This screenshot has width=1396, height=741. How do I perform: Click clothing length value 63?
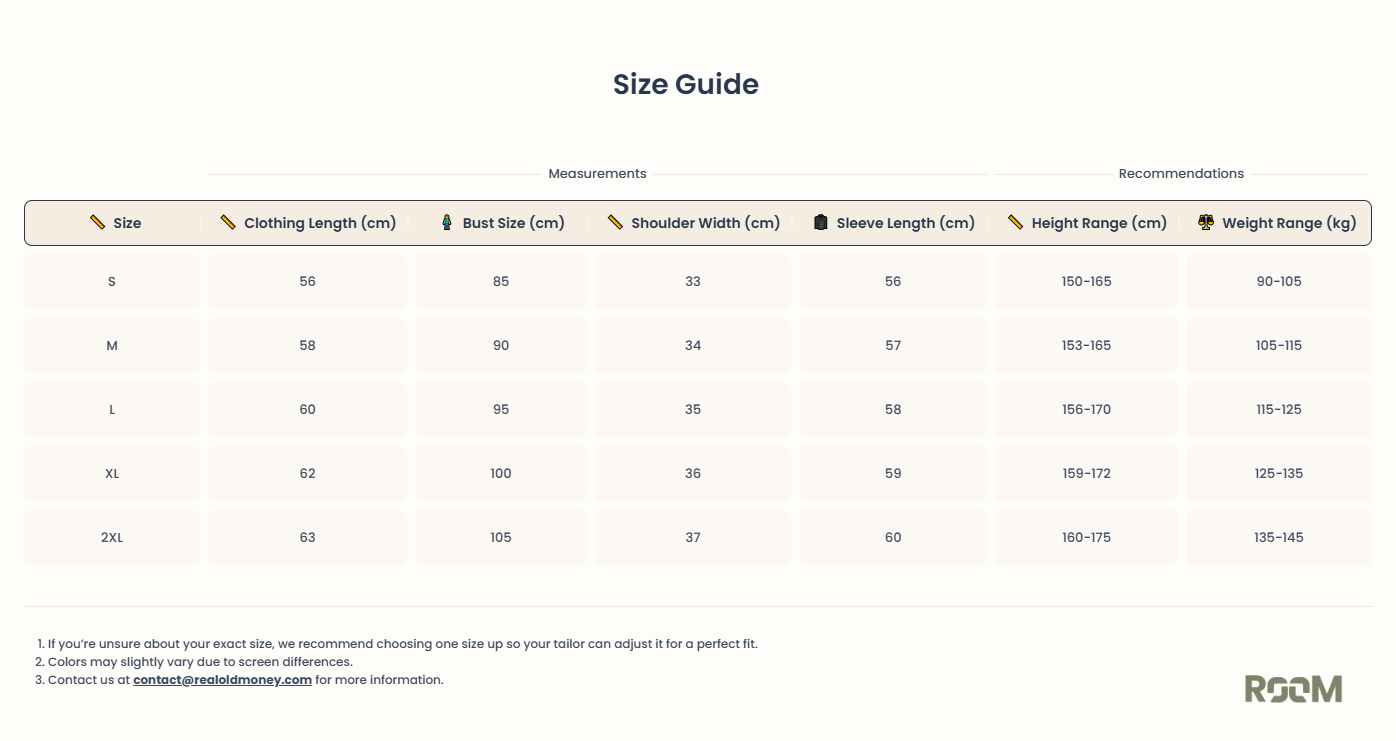307,538
